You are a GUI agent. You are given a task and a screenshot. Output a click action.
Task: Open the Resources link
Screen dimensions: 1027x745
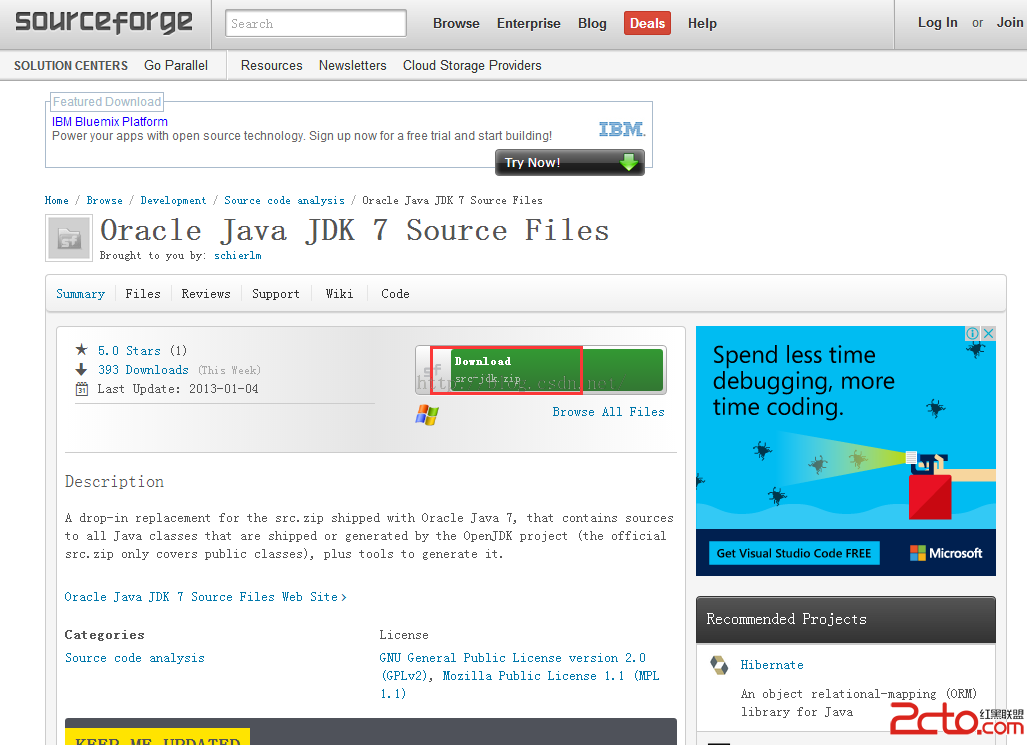[x=271, y=66]
